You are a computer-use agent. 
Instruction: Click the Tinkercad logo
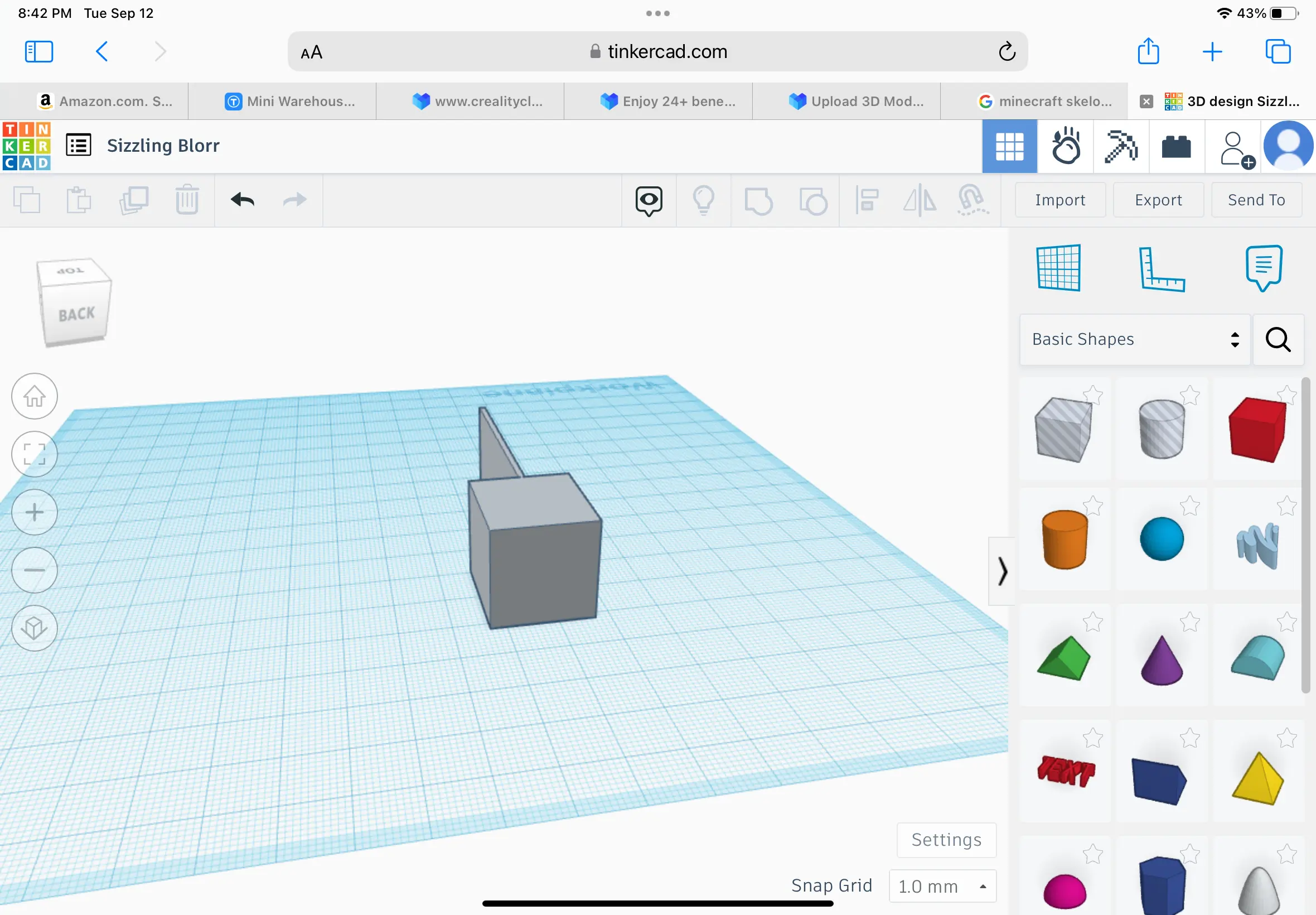point(26,146)
